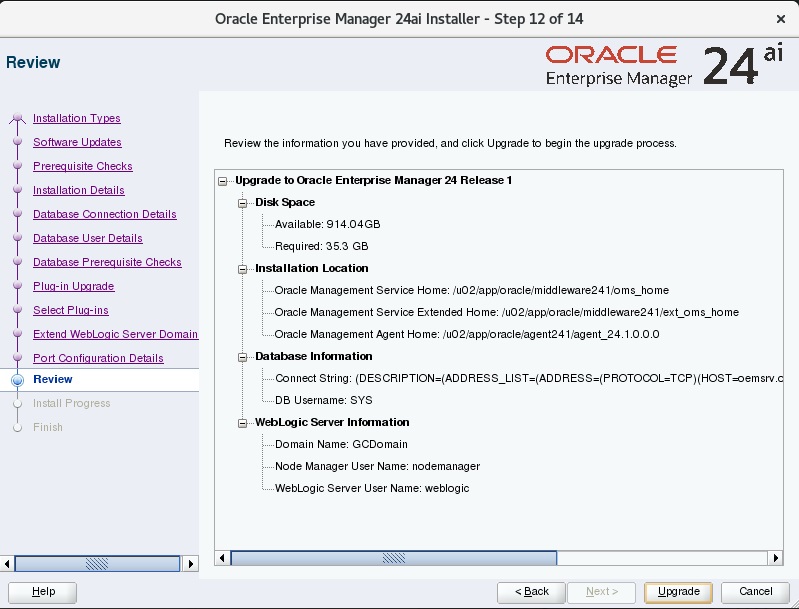Select the Database Information heading
This screenshot has height=609, width=799.
(x=314, y=356)
